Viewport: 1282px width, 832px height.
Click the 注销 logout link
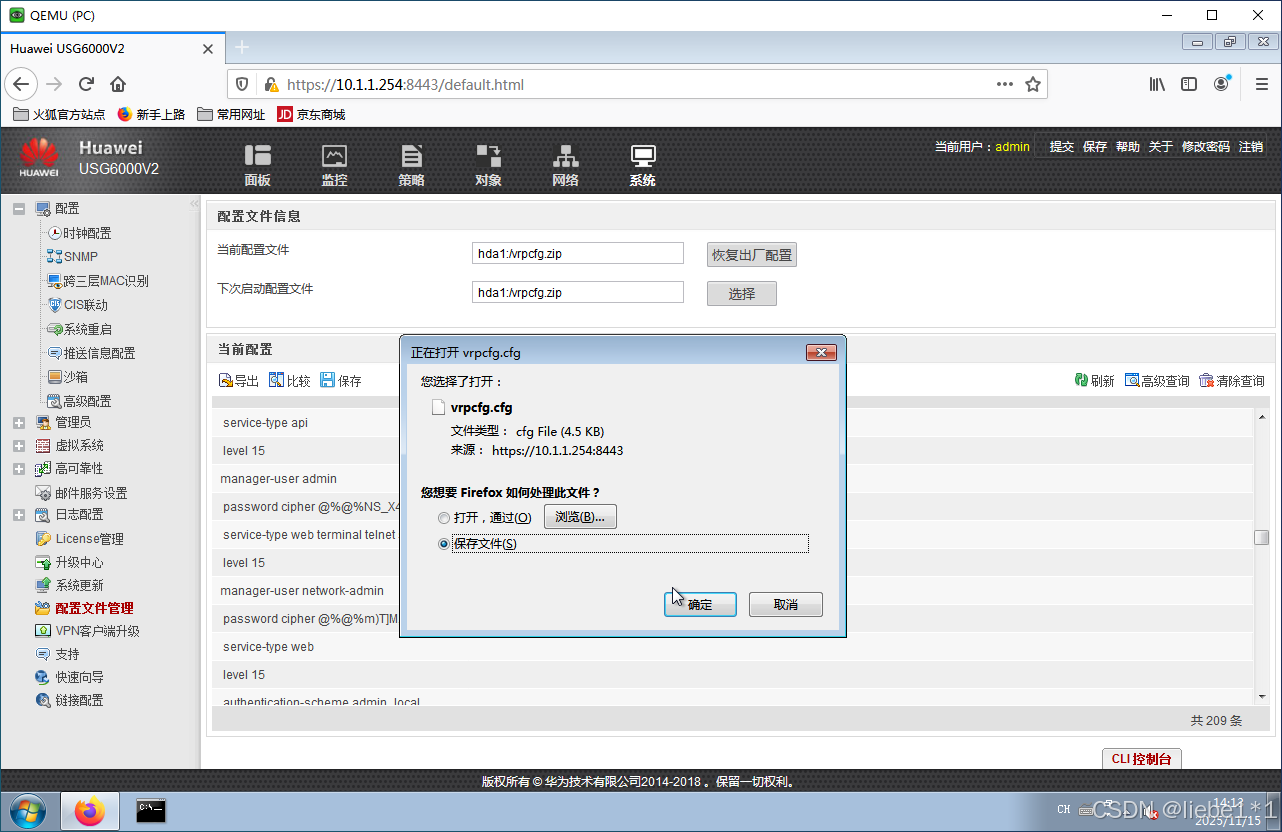(1251, 147)
